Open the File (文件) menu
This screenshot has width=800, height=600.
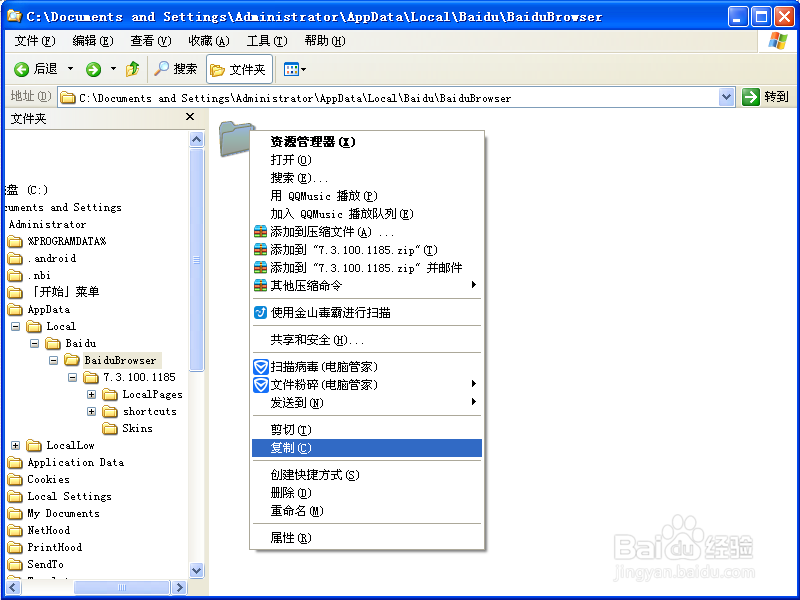[35, 41]
